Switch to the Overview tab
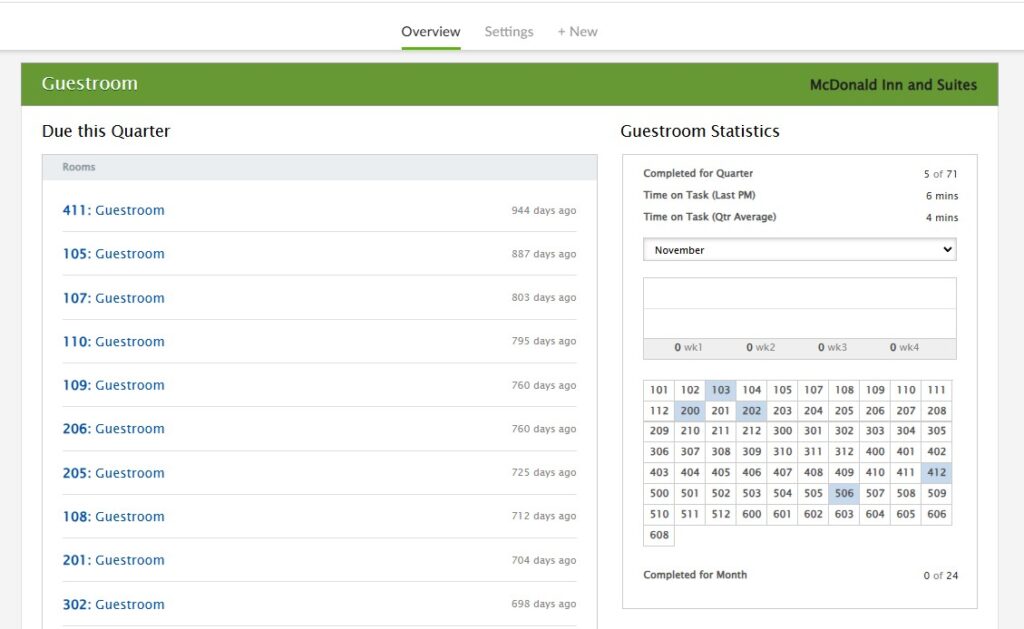The height and width of the screenshot is (629, 1024). click(x=430, y=32)
